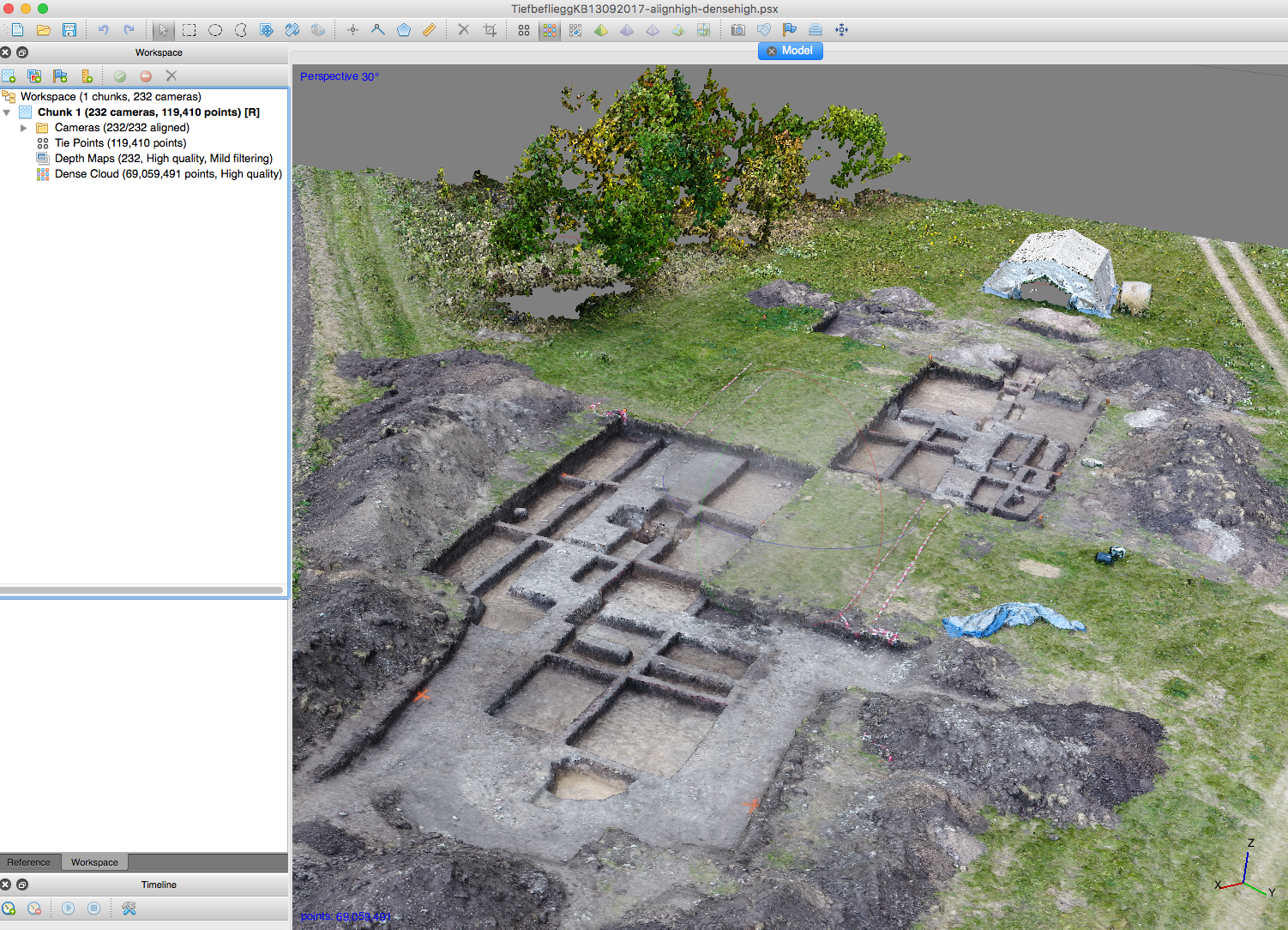Select Depth Maps tree row

click(x=144, y=159)
